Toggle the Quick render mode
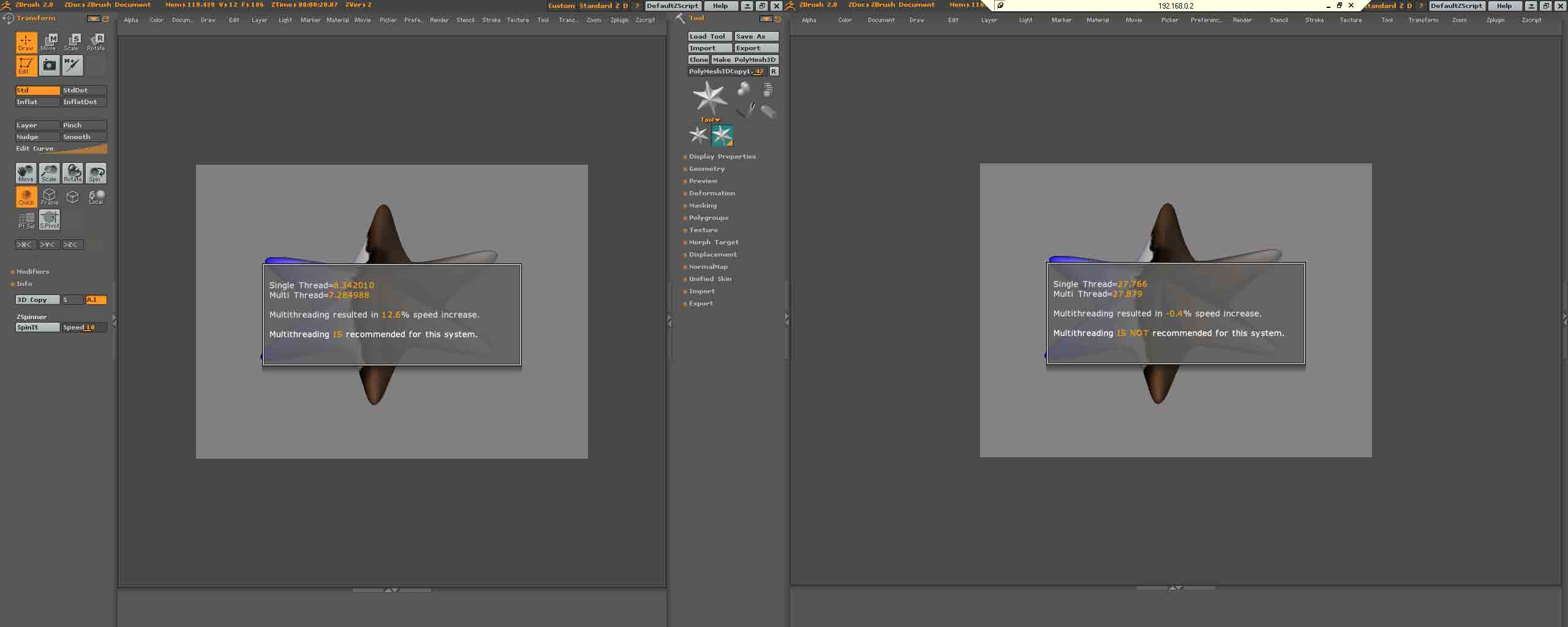1568x627 pixels. (26, 197)
